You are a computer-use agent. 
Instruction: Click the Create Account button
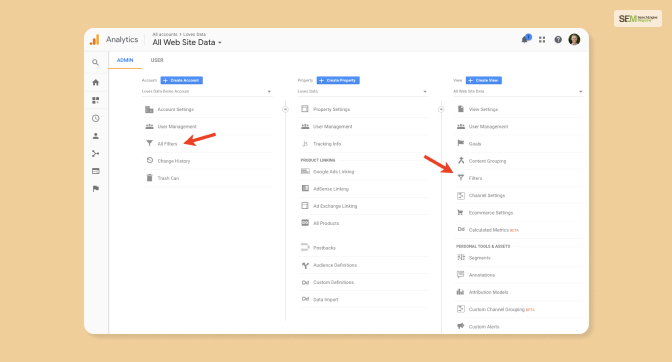[182, 80]
